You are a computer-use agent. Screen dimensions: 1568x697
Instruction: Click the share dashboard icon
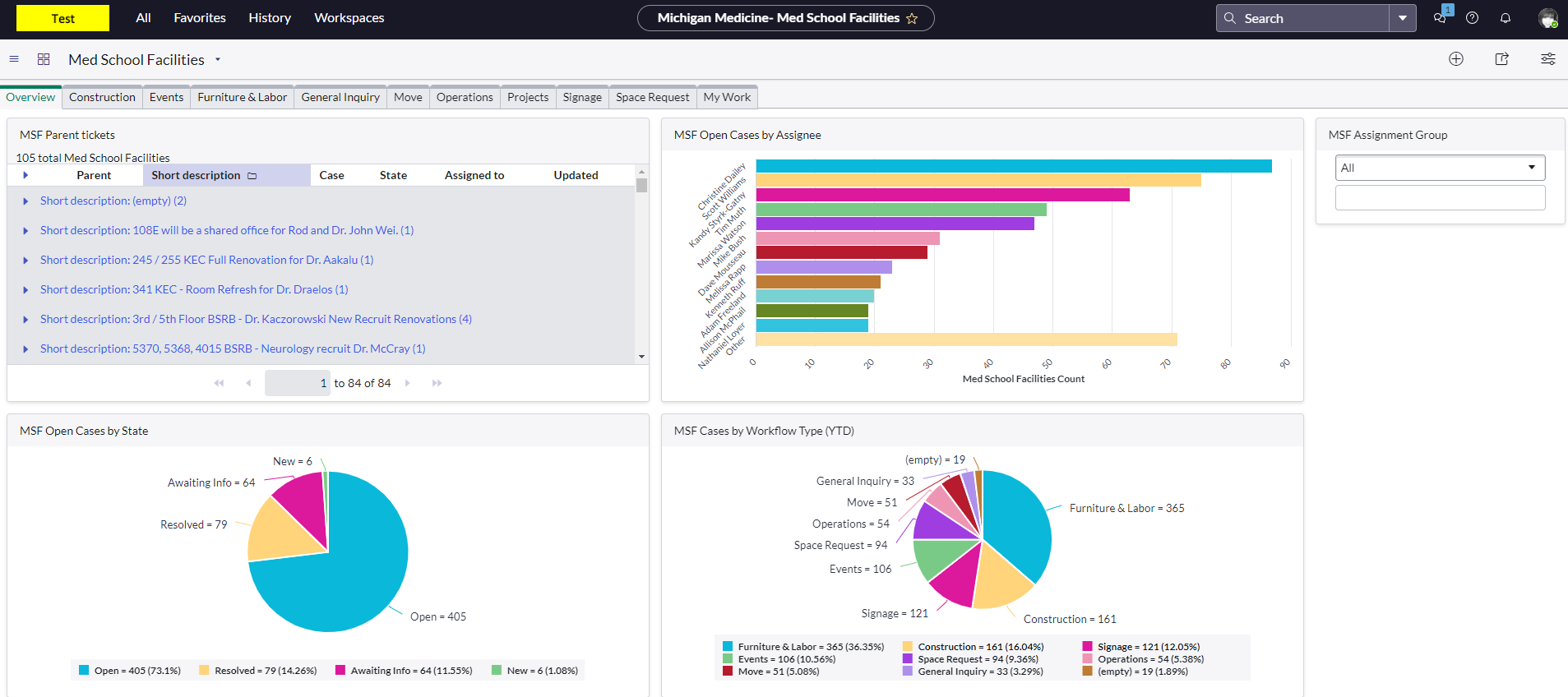(1502, 58)
